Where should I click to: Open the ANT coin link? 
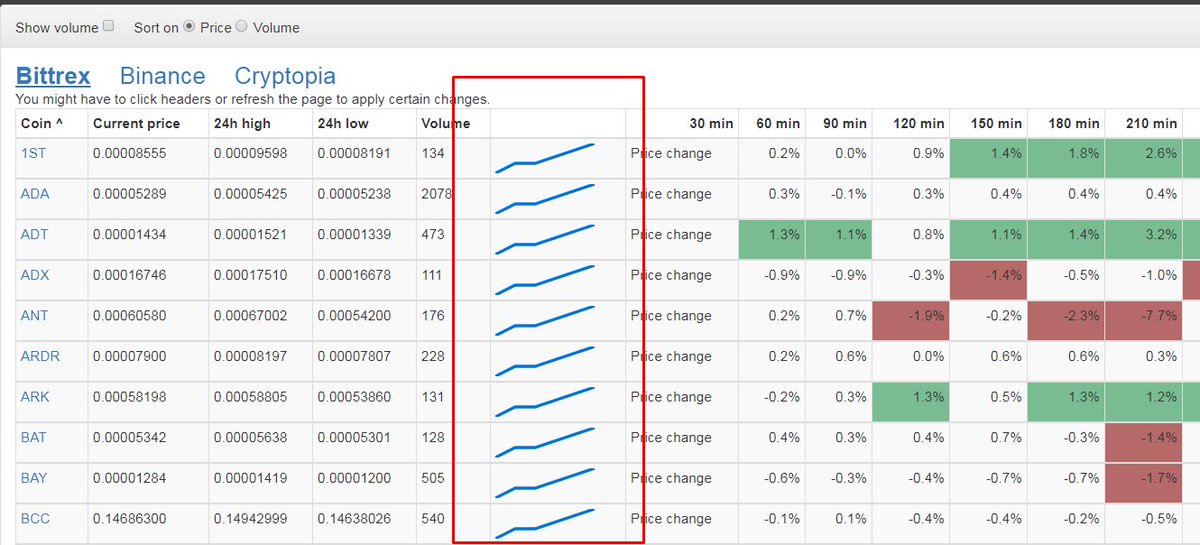coord(35,316)
